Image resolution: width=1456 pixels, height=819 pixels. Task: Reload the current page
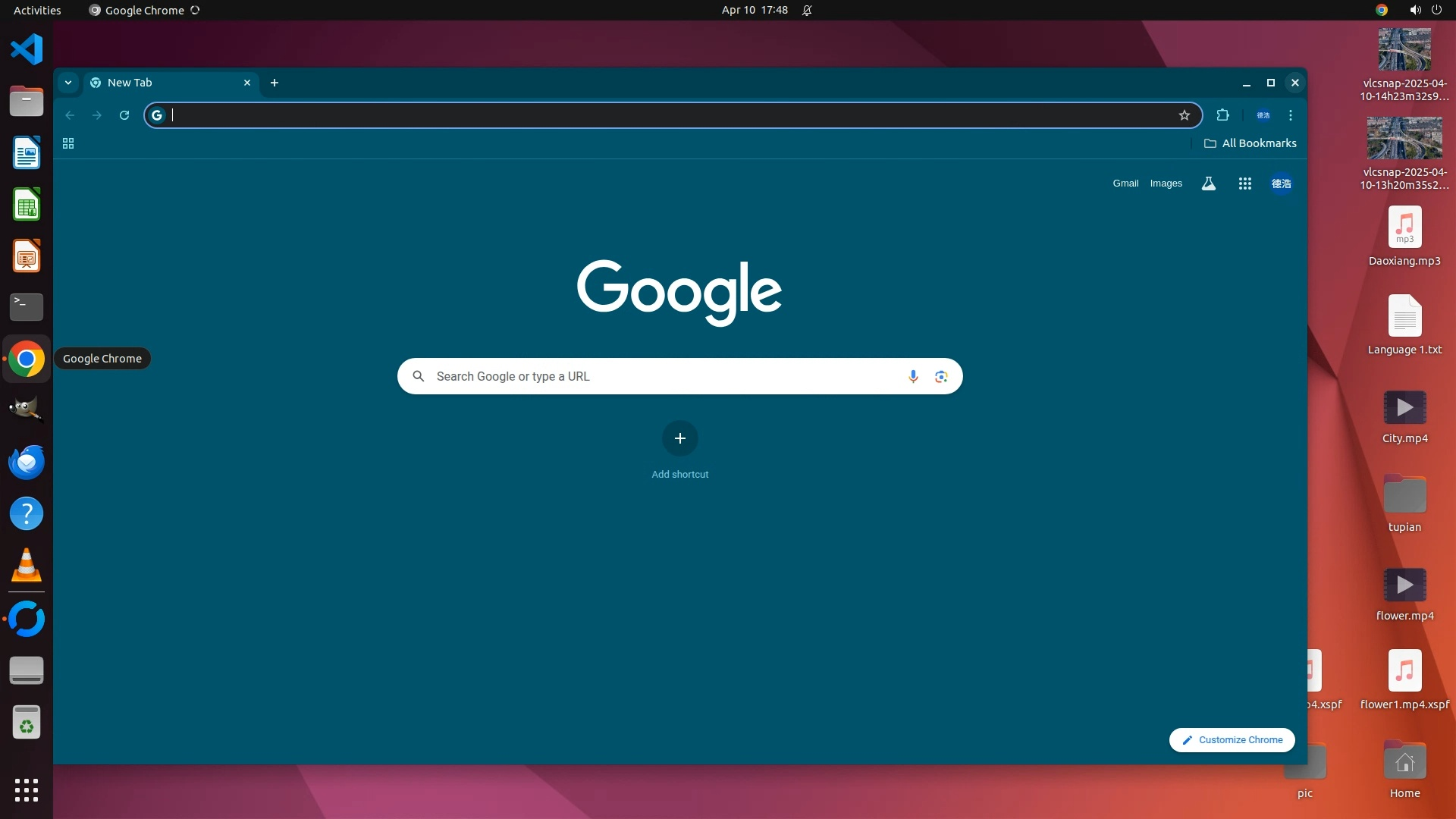(x=124, y=115)
